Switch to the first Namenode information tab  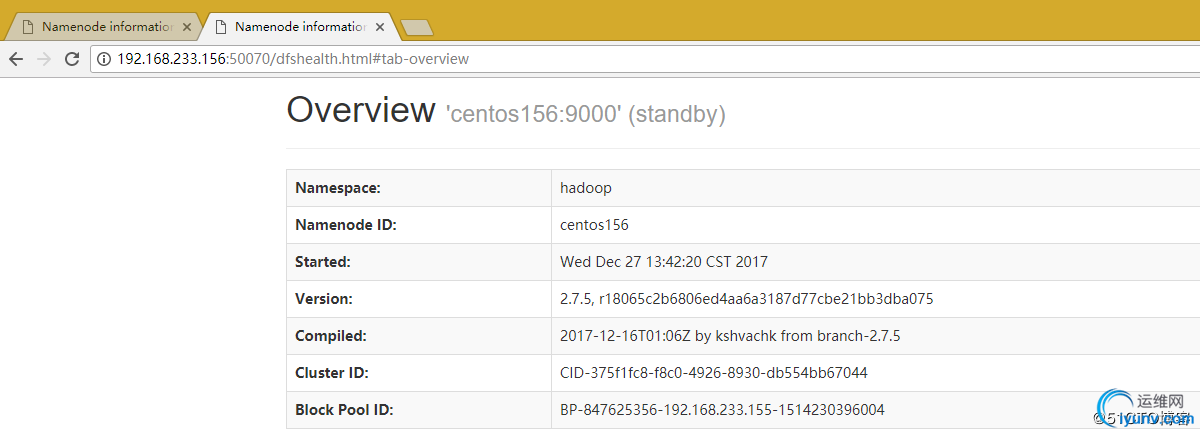(105, 26)
